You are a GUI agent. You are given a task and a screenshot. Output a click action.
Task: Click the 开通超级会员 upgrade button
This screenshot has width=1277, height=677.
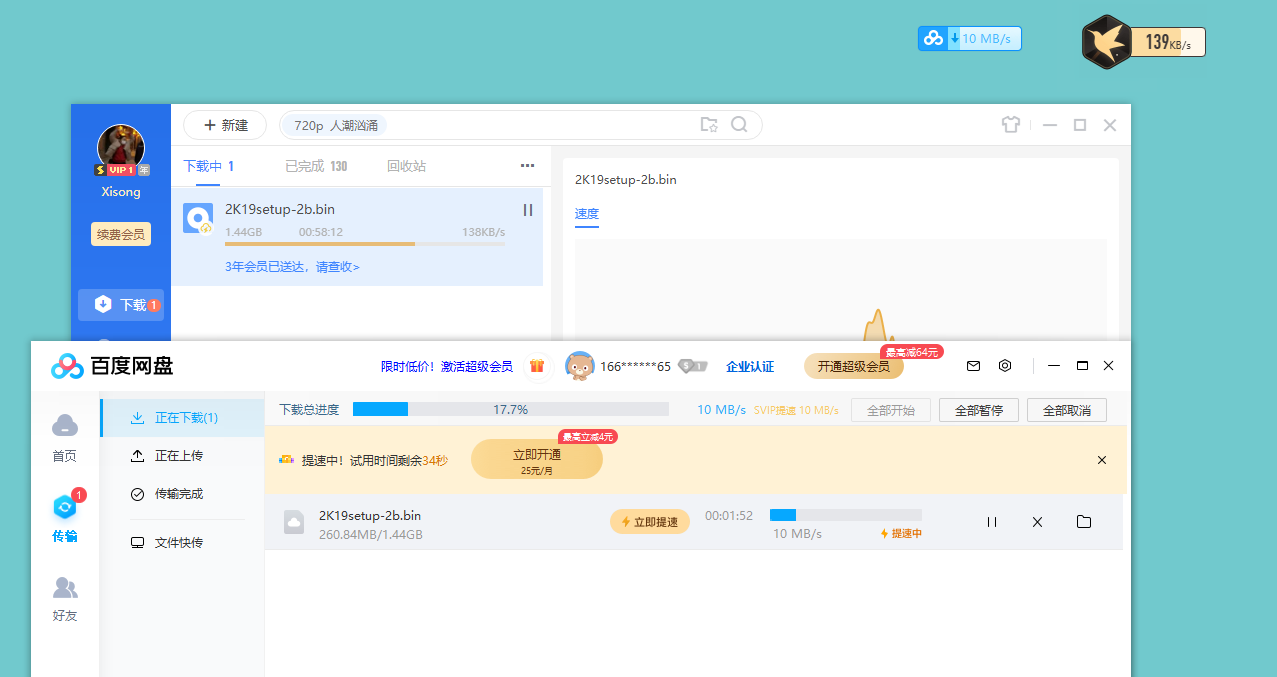click(x=854, y=366)
